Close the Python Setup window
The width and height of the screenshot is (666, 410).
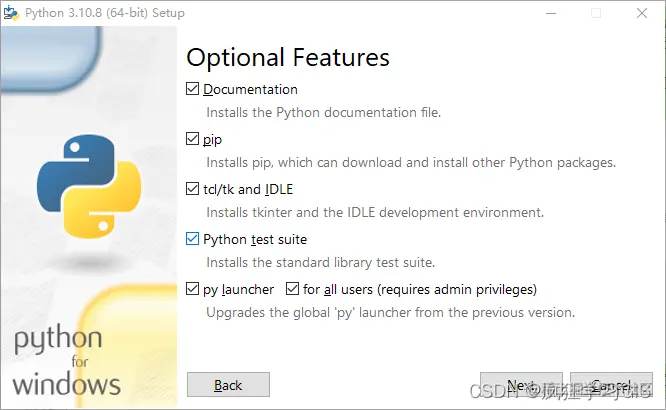coord(642,13)
